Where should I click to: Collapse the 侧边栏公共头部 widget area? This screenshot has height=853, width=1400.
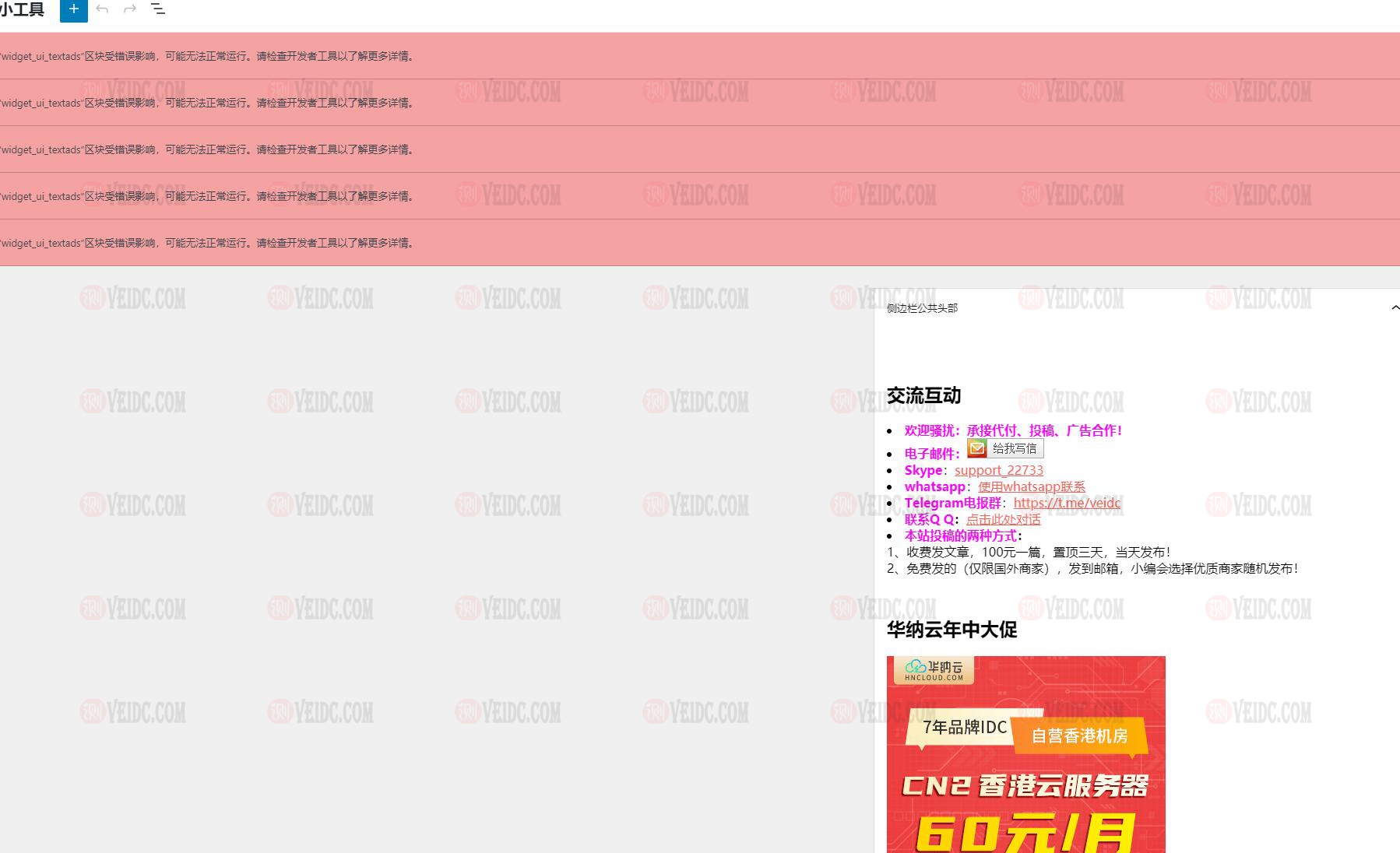click(x=1395, y=308)
